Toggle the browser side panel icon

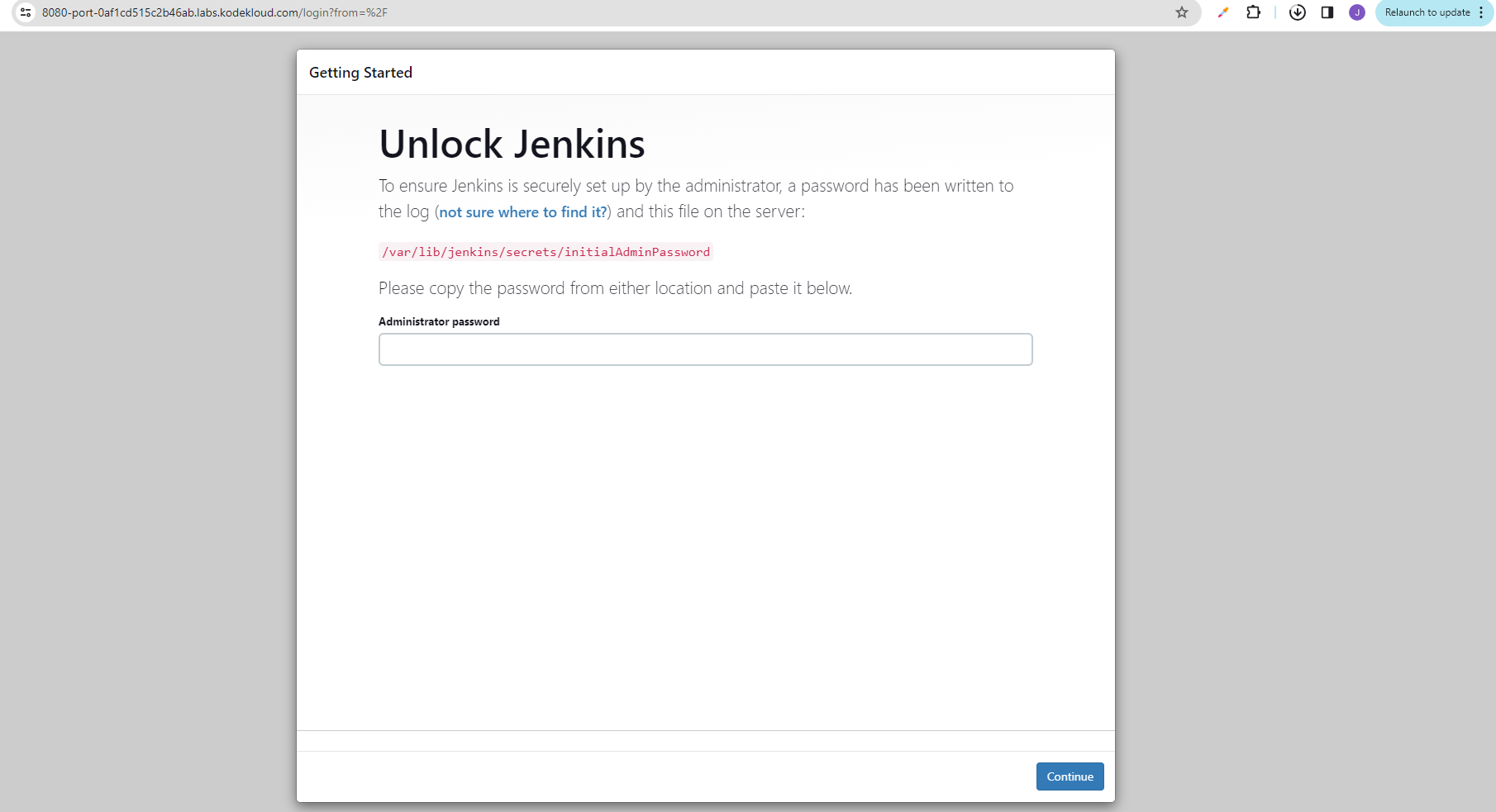pyautogui.click(x=1327, y=12)
